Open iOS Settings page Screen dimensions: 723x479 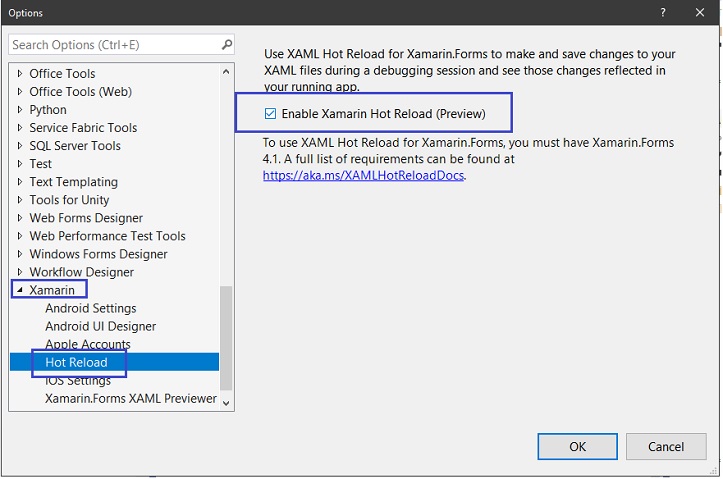(78, 380)
